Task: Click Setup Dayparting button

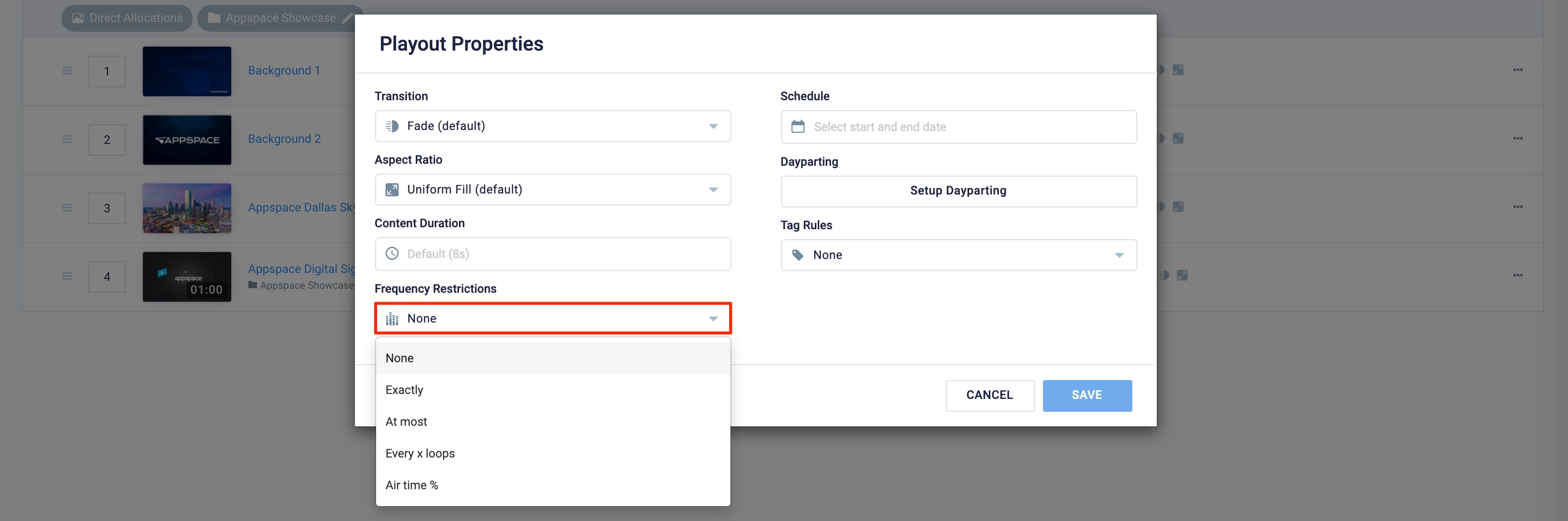Action: (x=958, y=191)
